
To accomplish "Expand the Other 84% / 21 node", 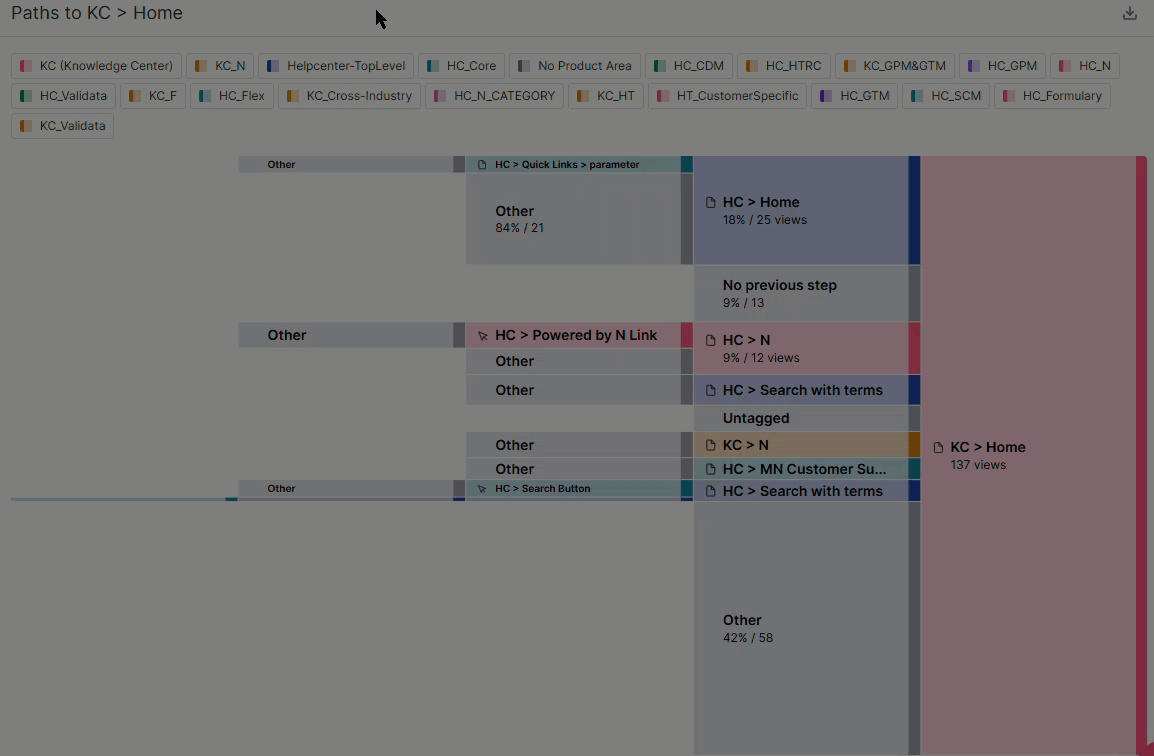I will click(x=573, y=219).
